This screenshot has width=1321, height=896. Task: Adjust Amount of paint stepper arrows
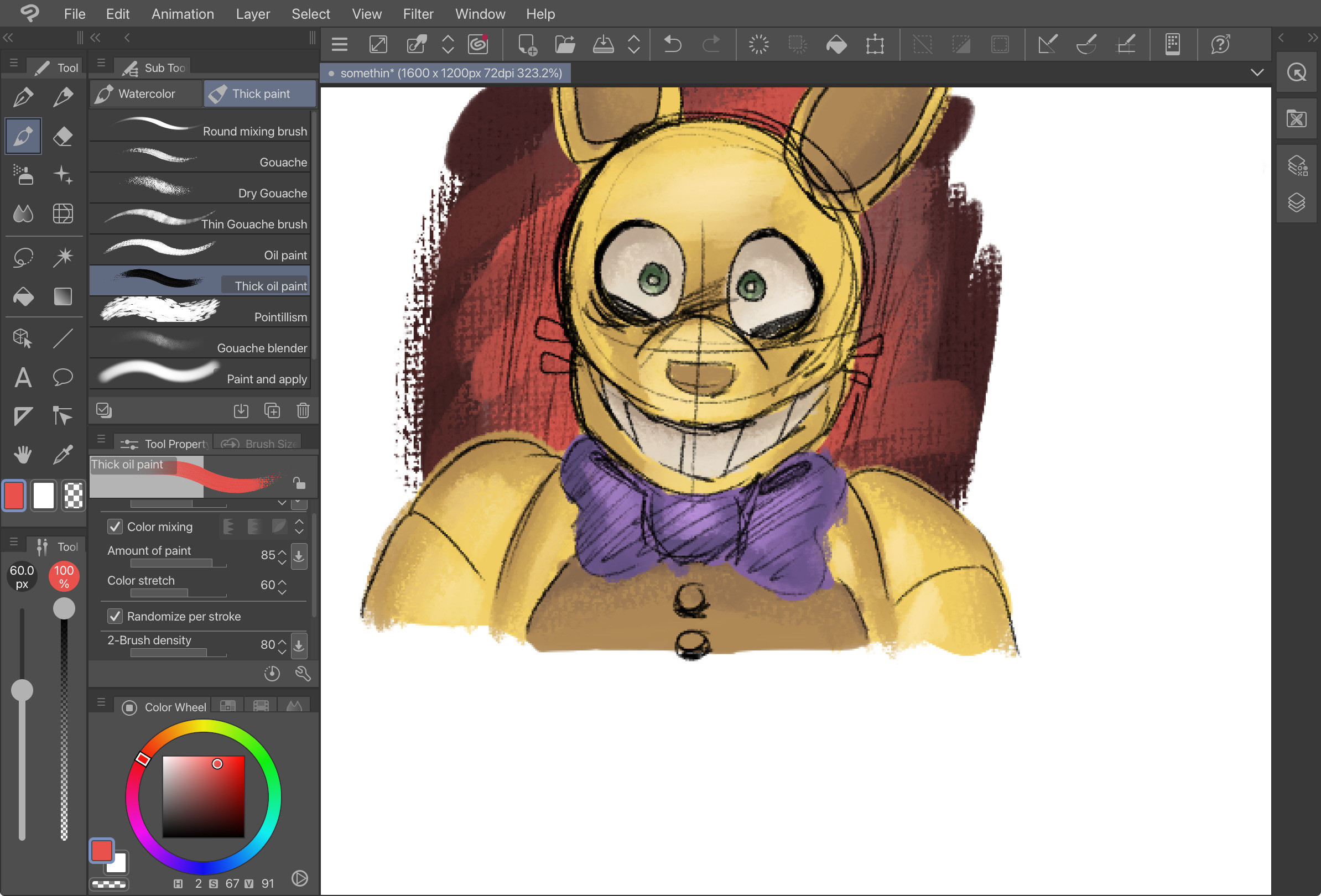(x=282, y=556)
